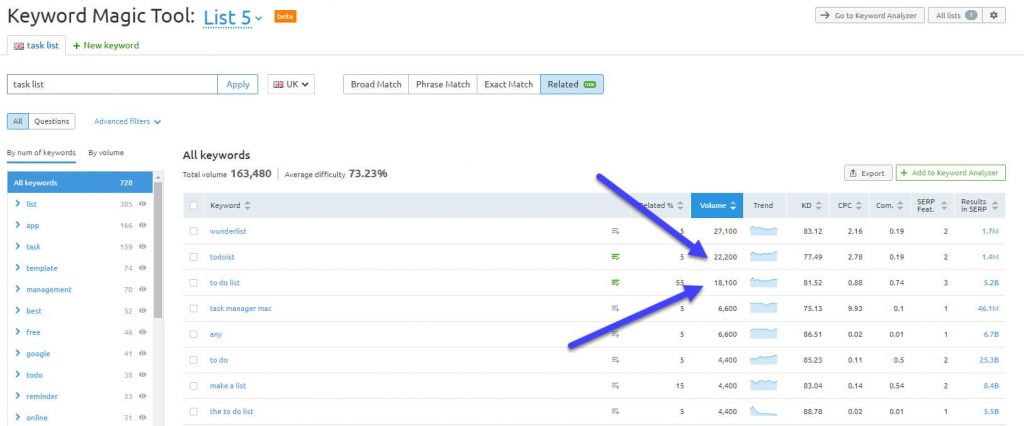The image size is (1024, 426).
Task: Toggle eye icon for task group
Action: point(142,246)
